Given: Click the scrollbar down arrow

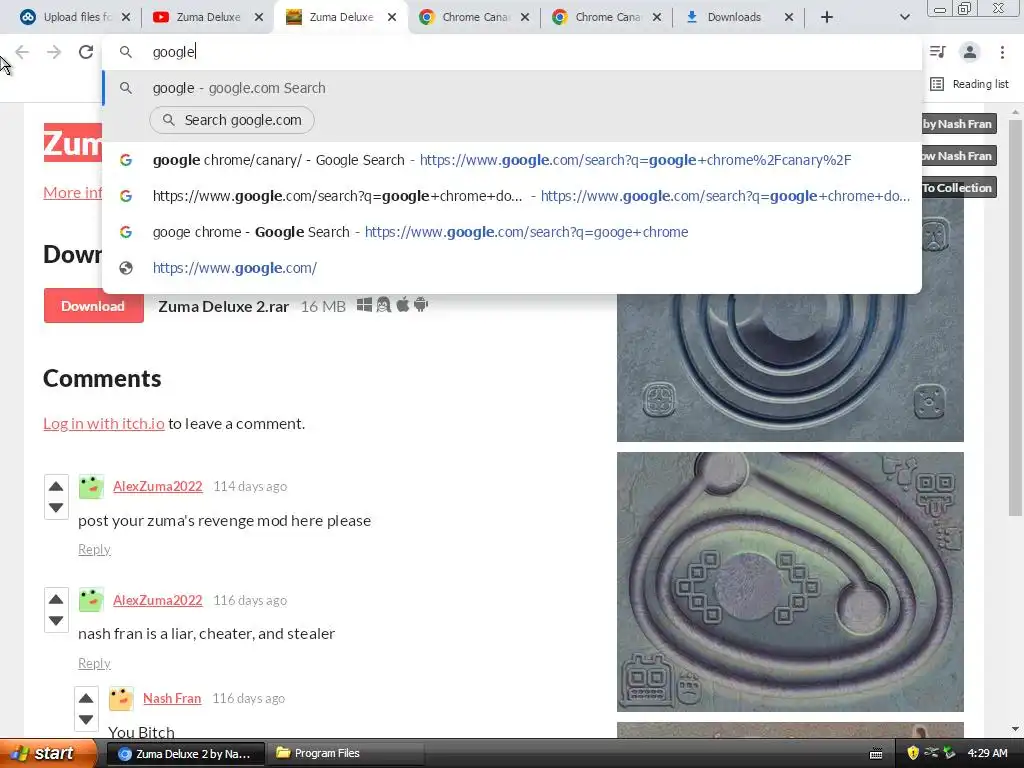Looking at the screenshot, I should (x=1015, y=729).
